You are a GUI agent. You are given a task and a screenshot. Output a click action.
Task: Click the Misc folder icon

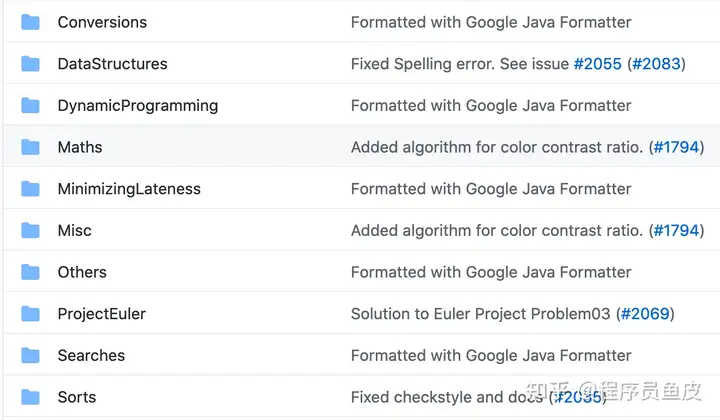(30, 230)
